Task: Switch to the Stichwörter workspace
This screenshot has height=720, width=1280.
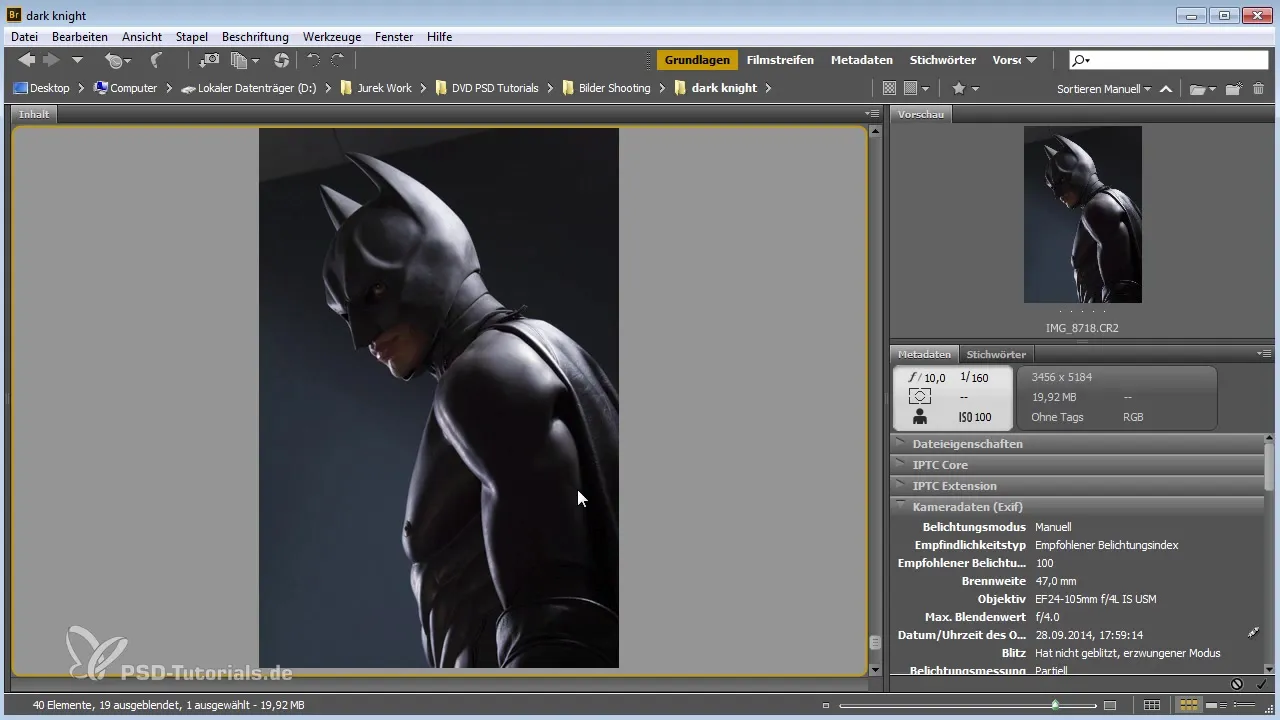Action: (943, 60)
